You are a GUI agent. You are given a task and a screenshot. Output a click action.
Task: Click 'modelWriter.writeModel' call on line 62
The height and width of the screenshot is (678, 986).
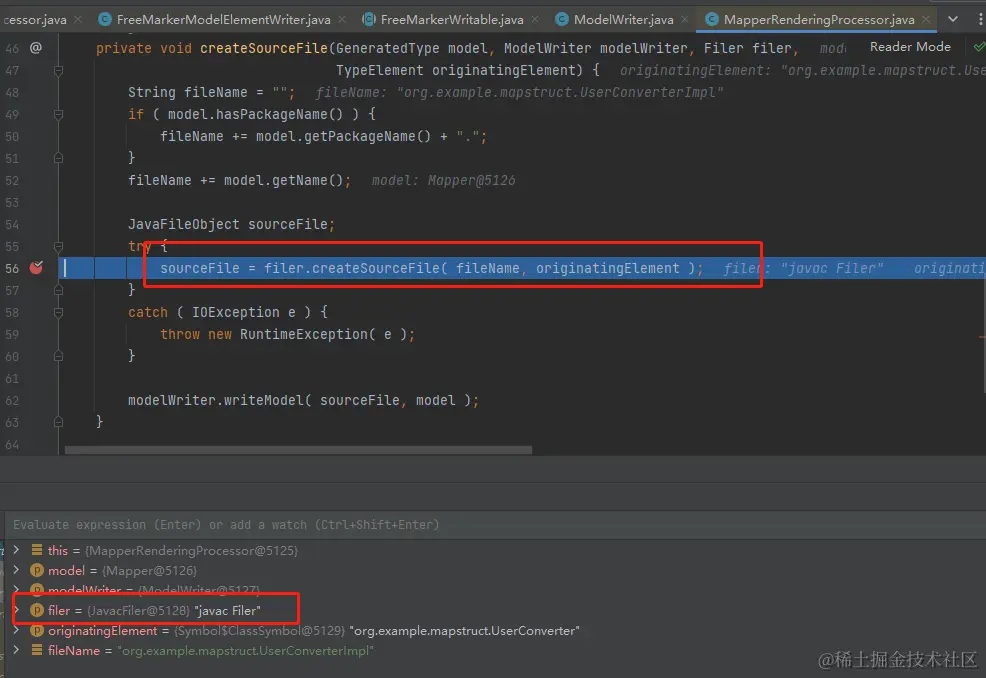(x=216, y=400)
